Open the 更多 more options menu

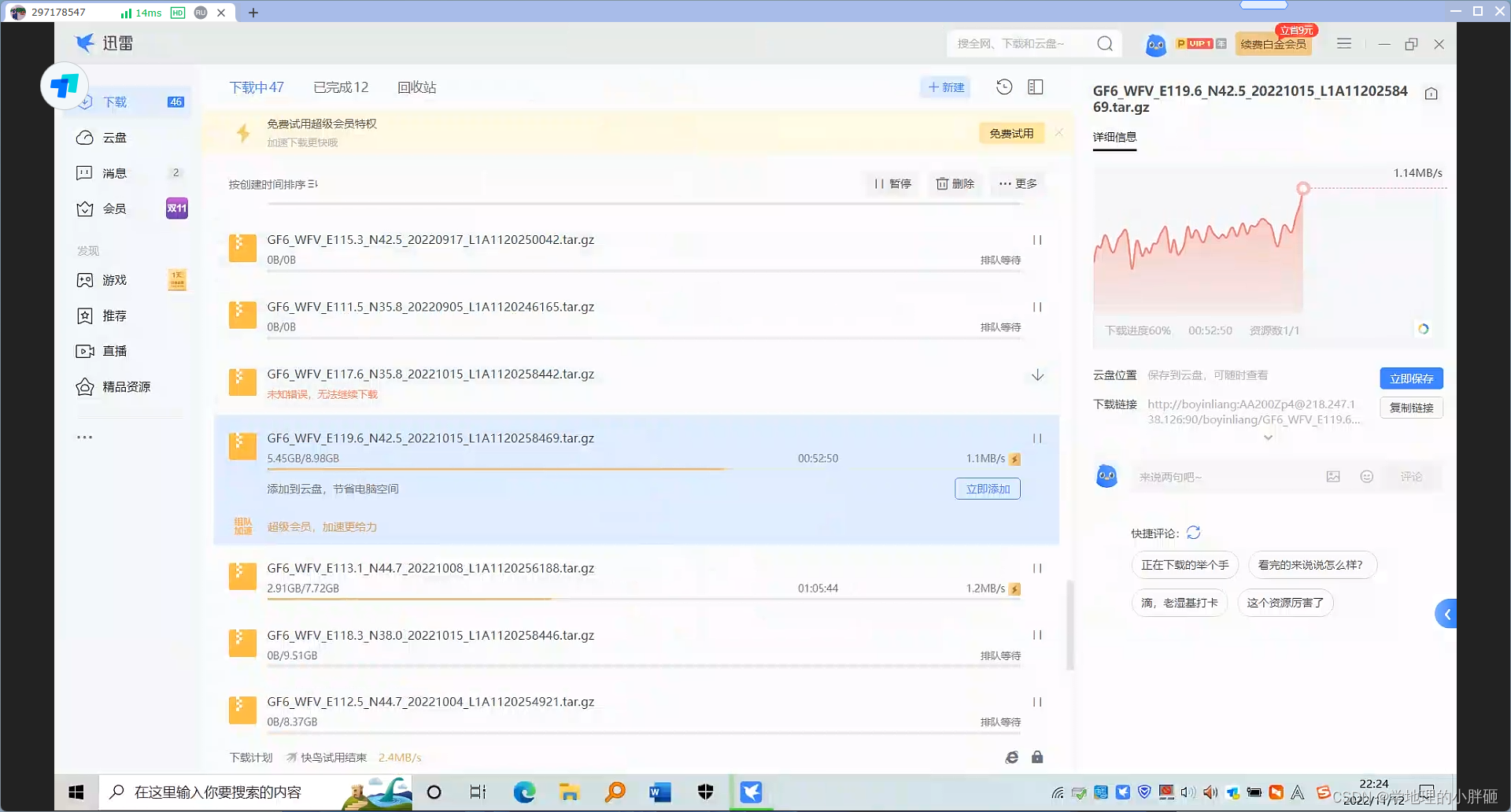[x=1018, y=184]
